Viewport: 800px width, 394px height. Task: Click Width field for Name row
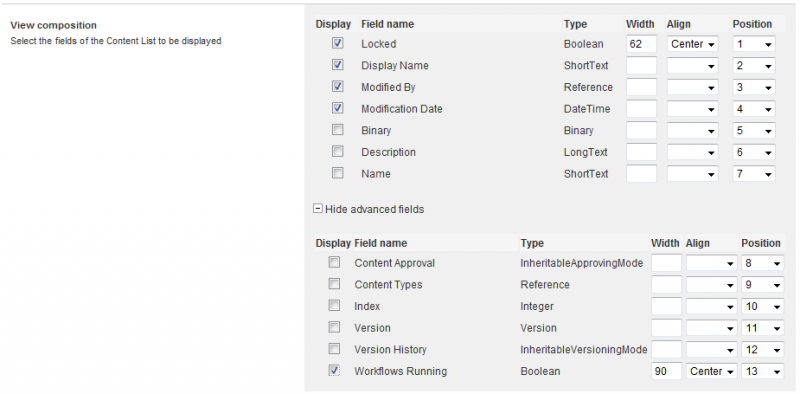pos(641,174)
